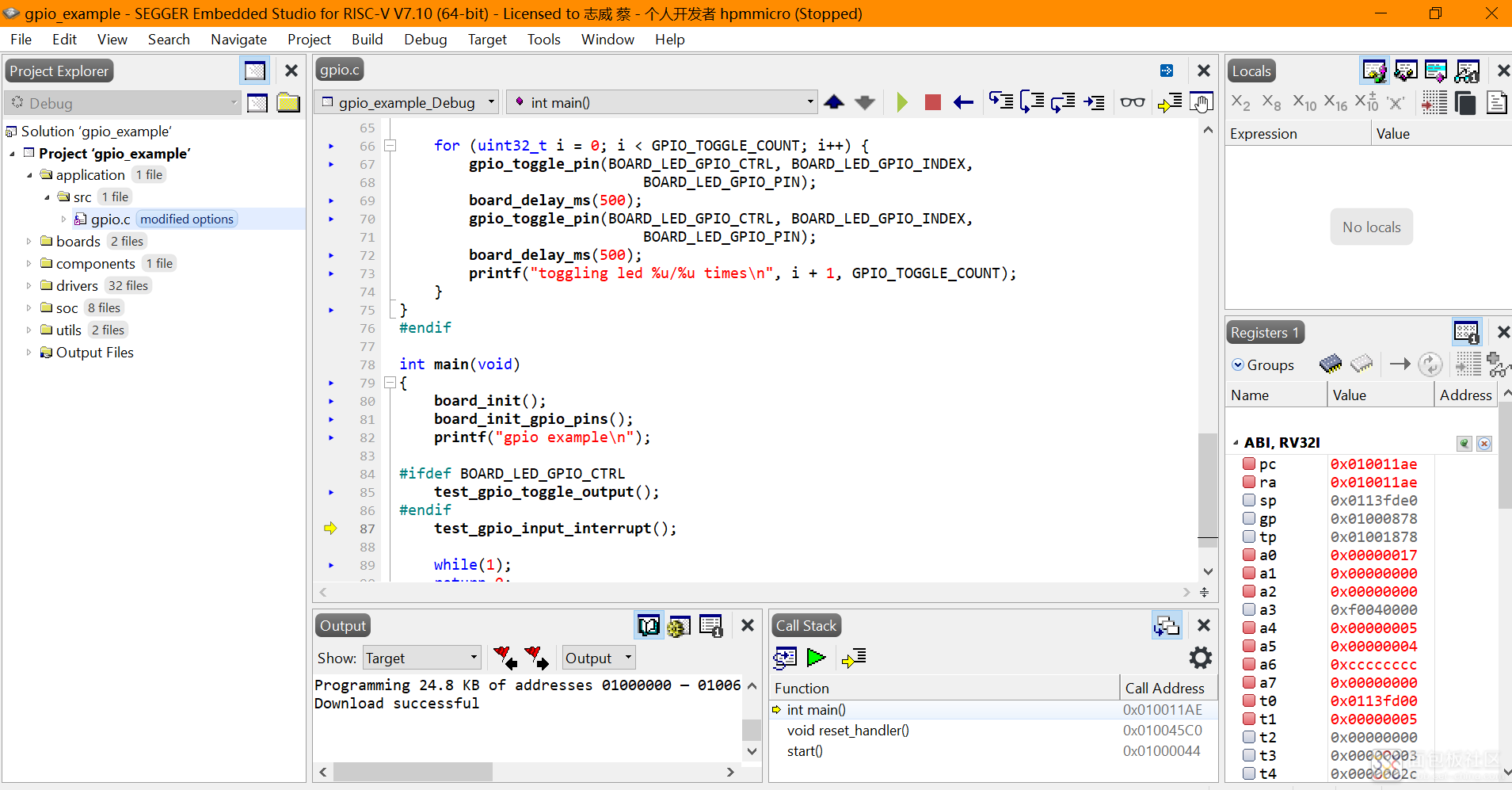Image resolution: width=1512 pixels, height=790 pixels.
Task: Click the Output panel horizontal scrollbar
Action: coord(413,772)
